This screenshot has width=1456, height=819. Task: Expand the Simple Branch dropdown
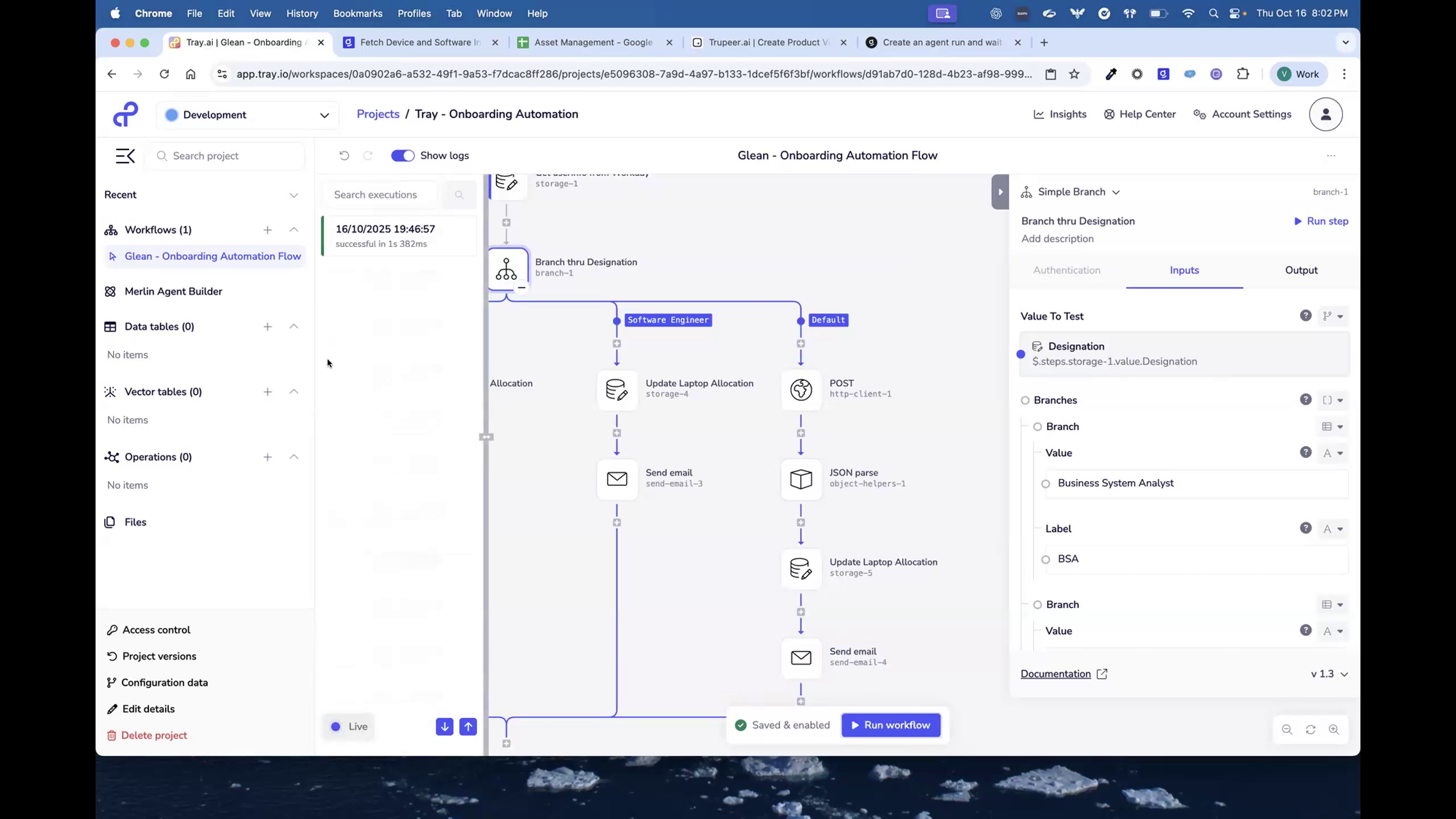pos(1116,192)
